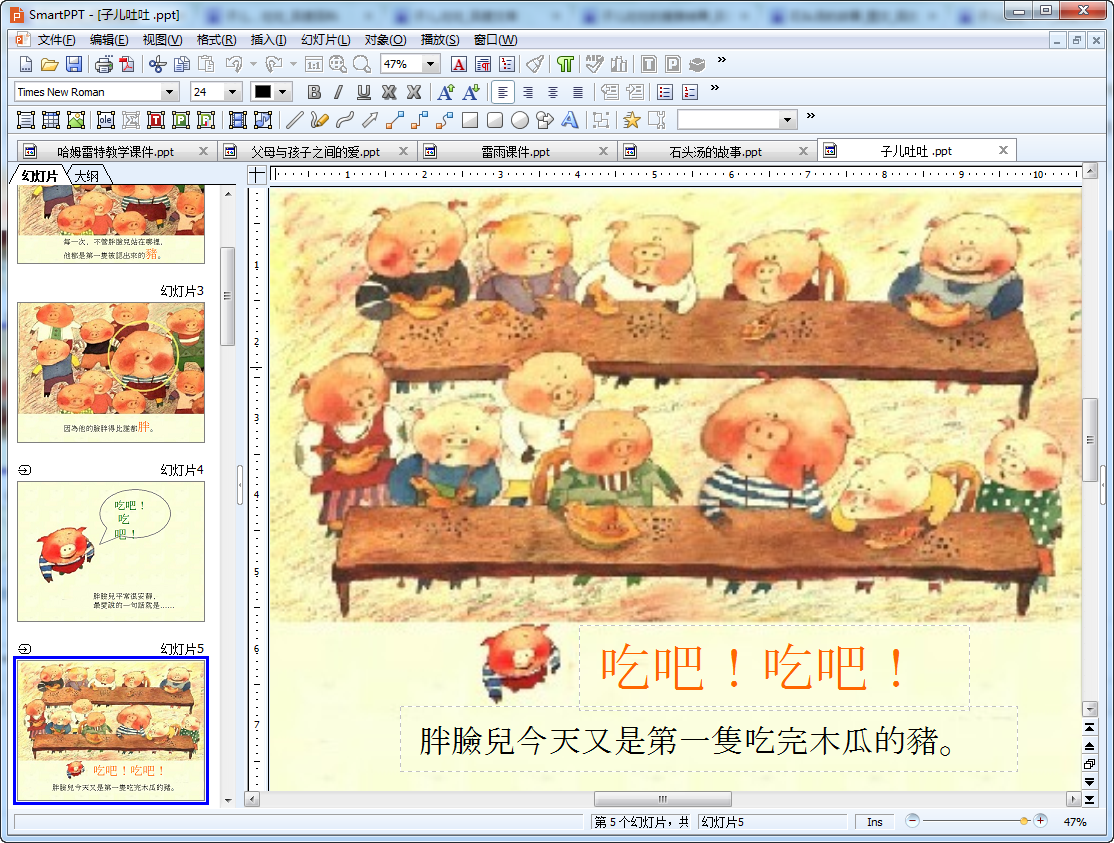Increase font size with A up arrow
1114x843 pixels.
(445, 92)
